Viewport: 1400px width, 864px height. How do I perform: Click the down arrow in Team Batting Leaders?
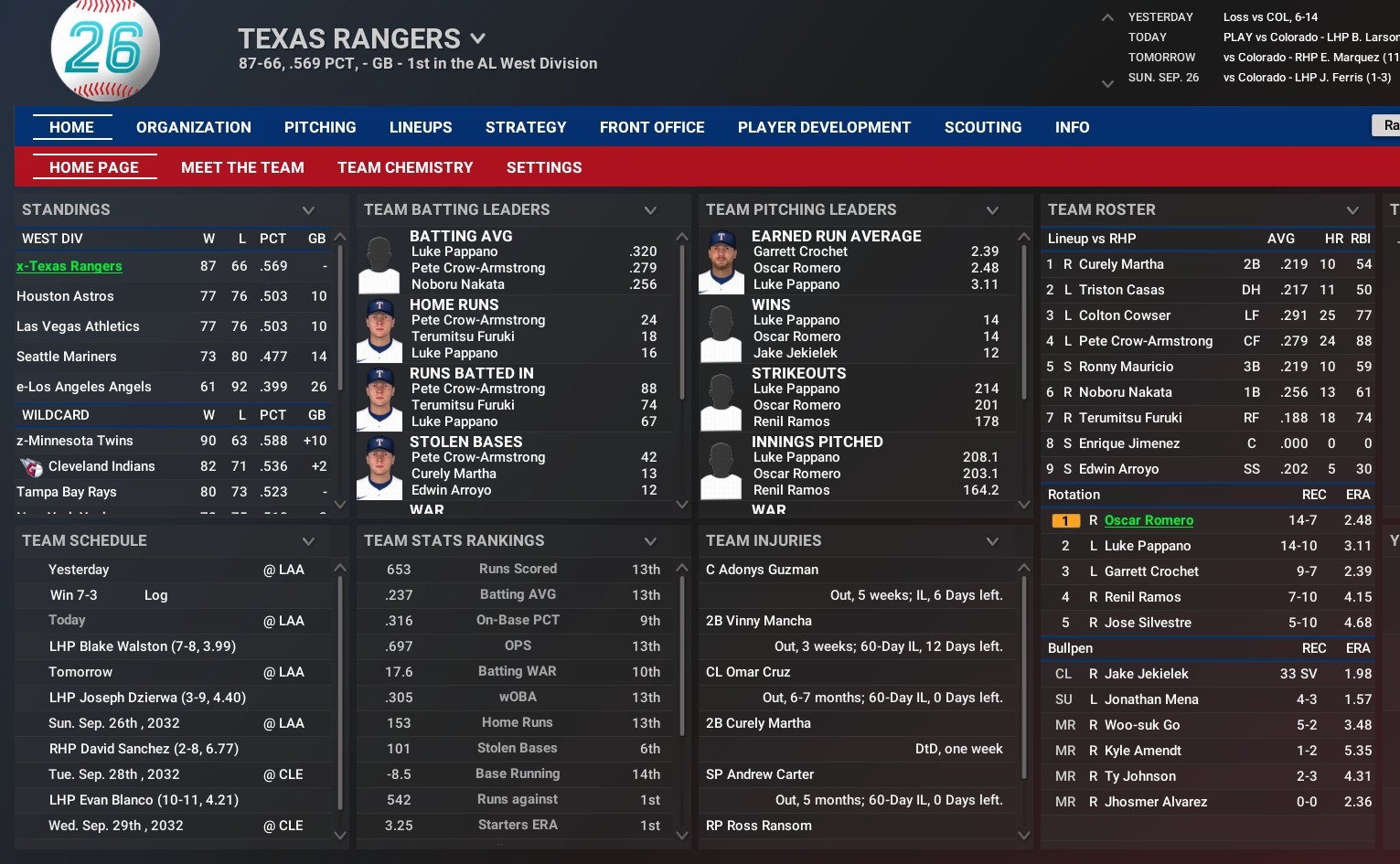[682, 504]
